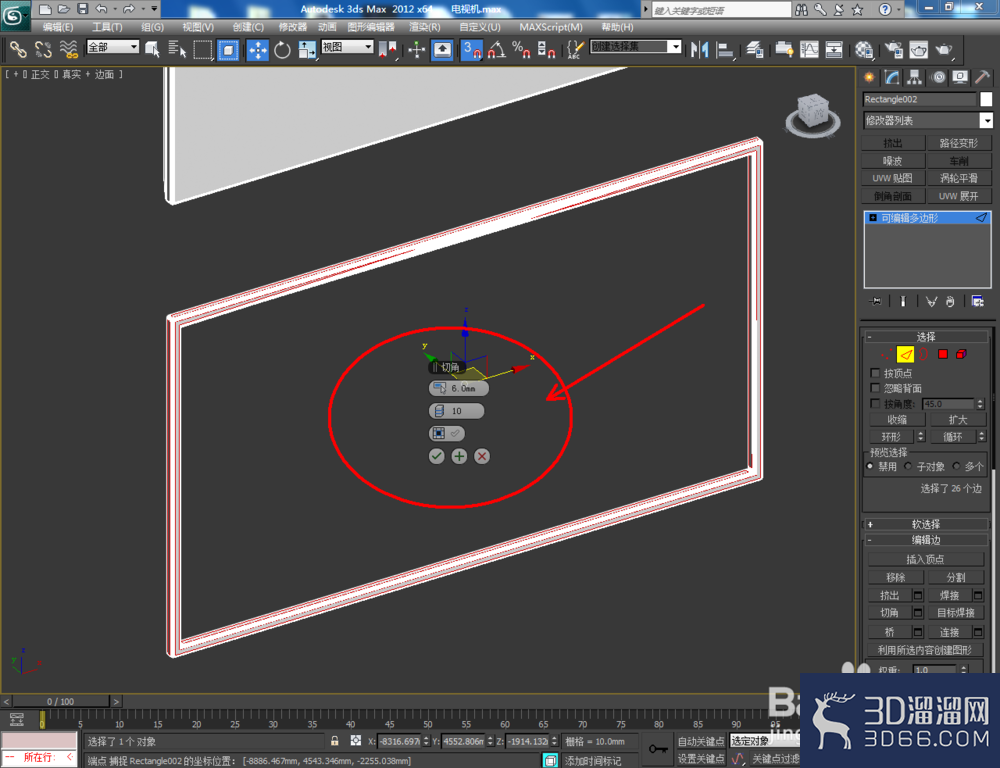Select Polygon sub-object level icon

tap(943, 354)
